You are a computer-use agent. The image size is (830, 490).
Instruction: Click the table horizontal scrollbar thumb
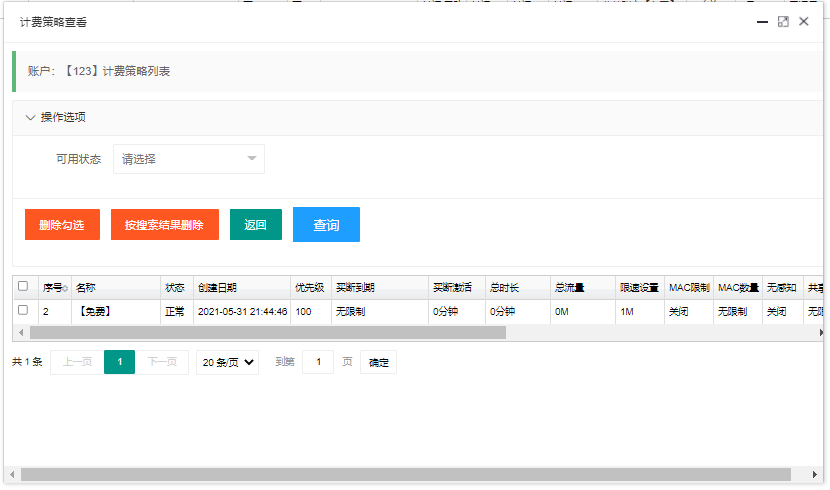tap(268, 333)
